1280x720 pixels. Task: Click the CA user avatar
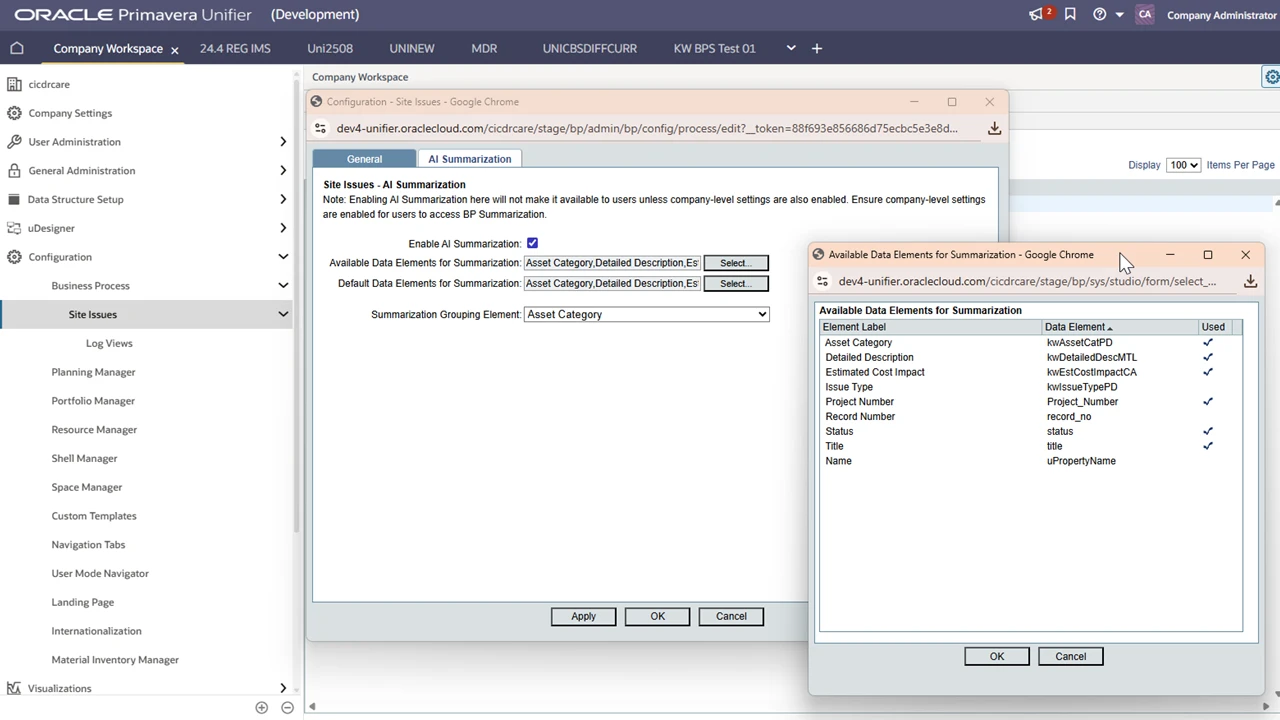pos(1145,14)
